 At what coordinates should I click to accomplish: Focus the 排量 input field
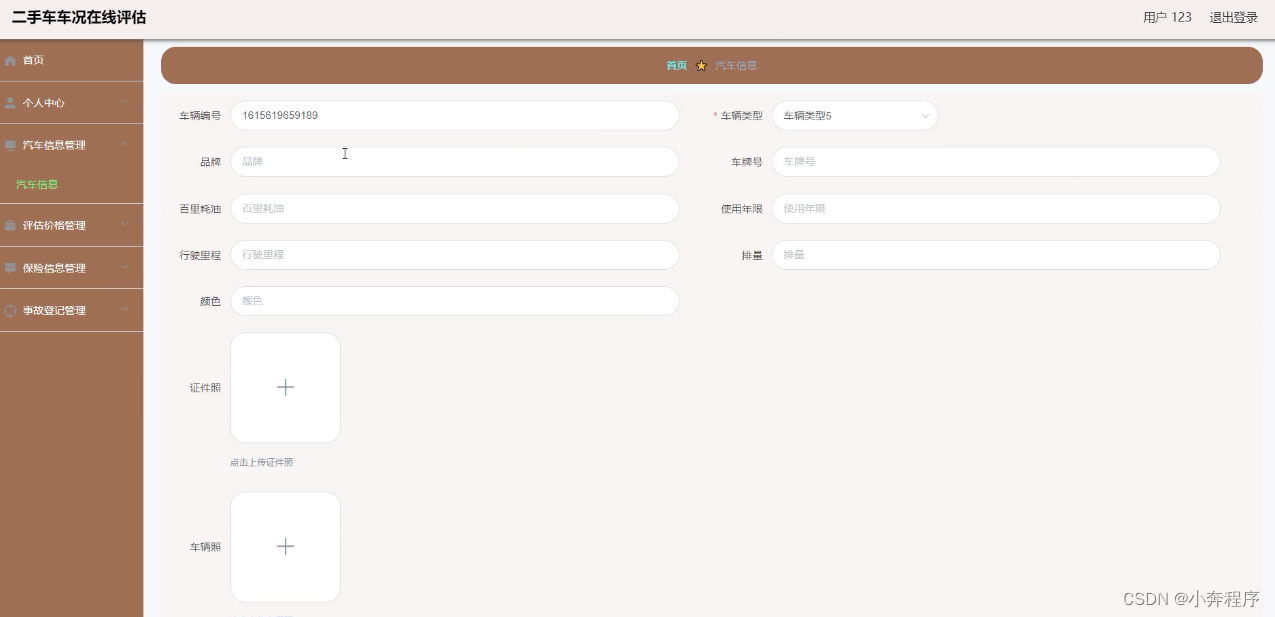click(996, 255)
